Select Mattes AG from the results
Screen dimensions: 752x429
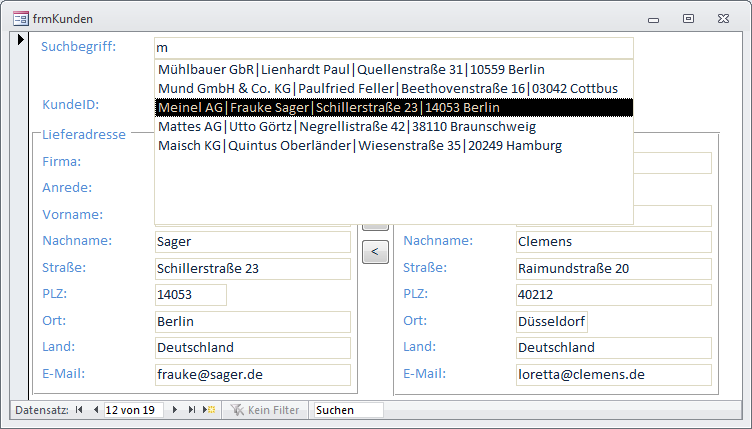coord(346,127)
